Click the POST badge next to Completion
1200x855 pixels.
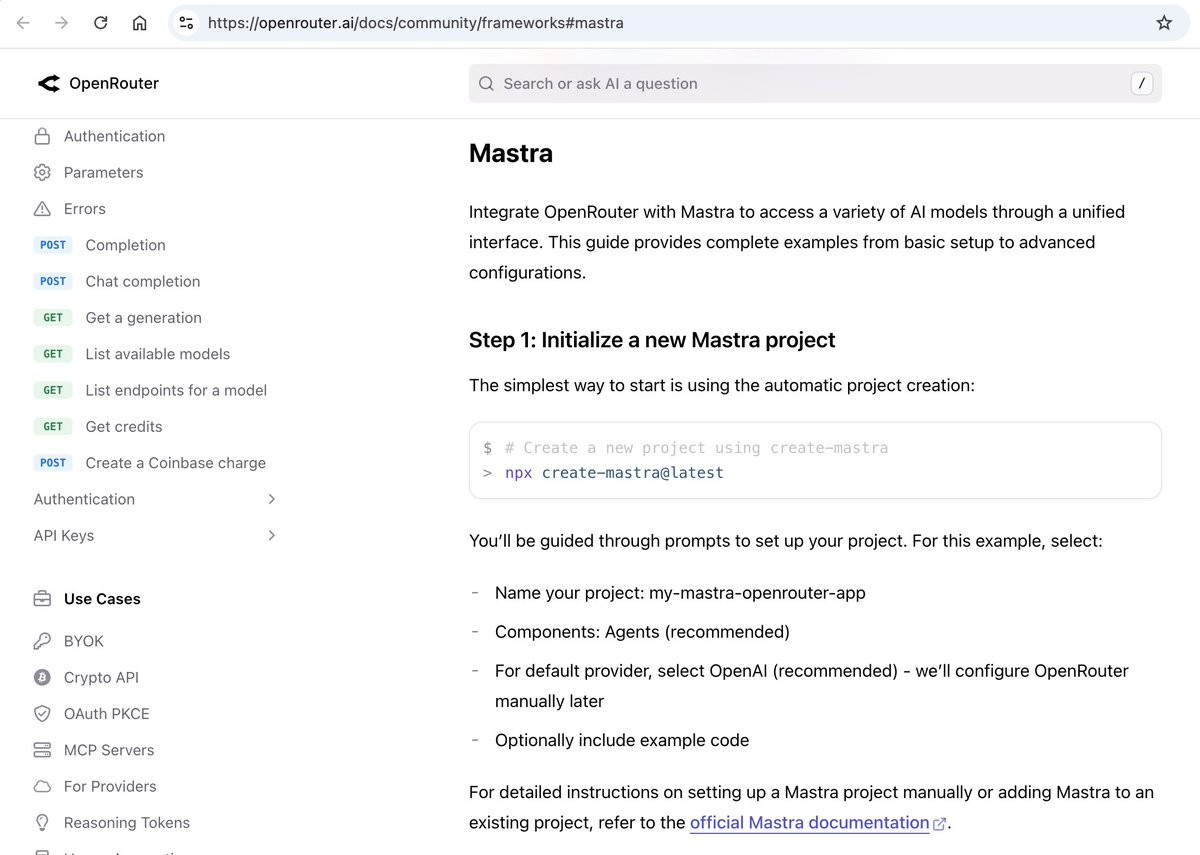[x=53, y=245]
